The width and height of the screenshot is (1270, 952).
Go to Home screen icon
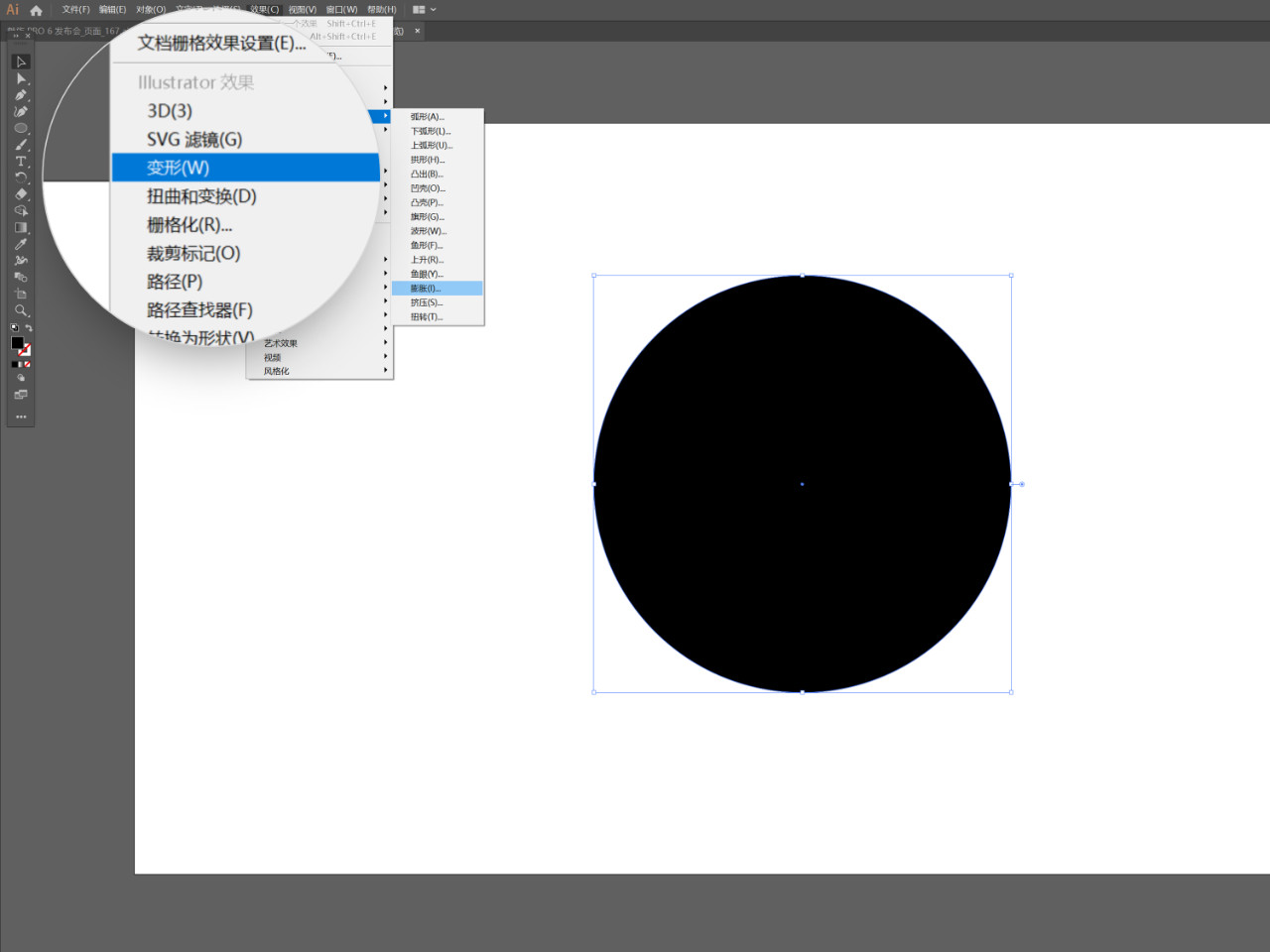pyautogui.click(x=36, y=10)
